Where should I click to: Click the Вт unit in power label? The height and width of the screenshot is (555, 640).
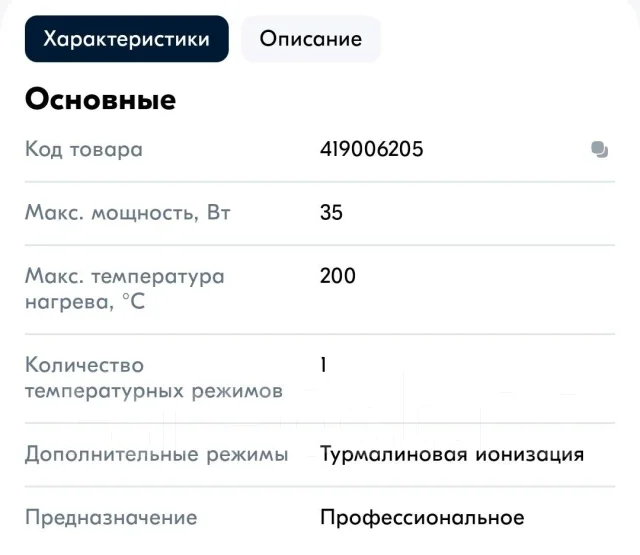click(x=219, y=212)
